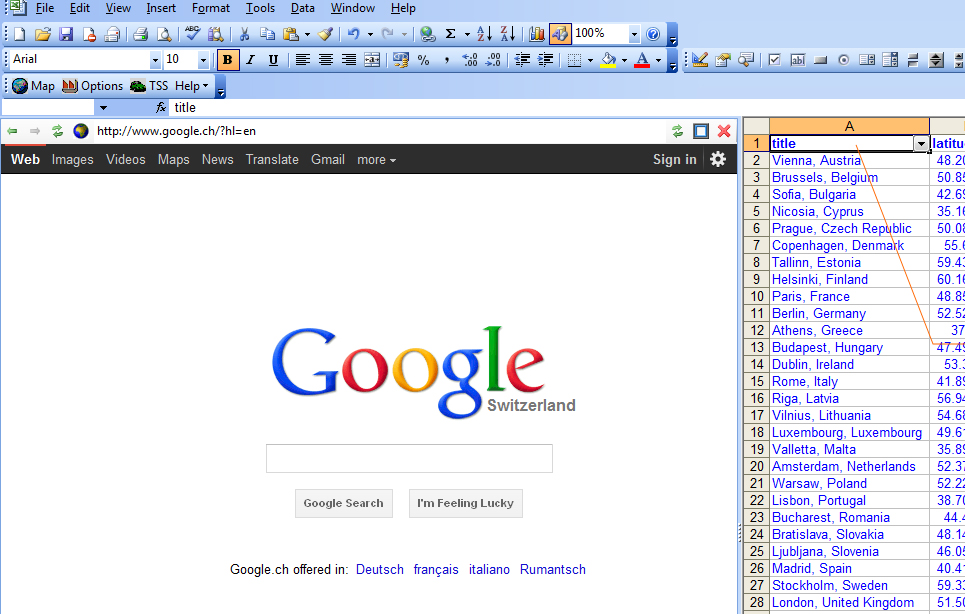Sort descending Z to A

point(508,34)
